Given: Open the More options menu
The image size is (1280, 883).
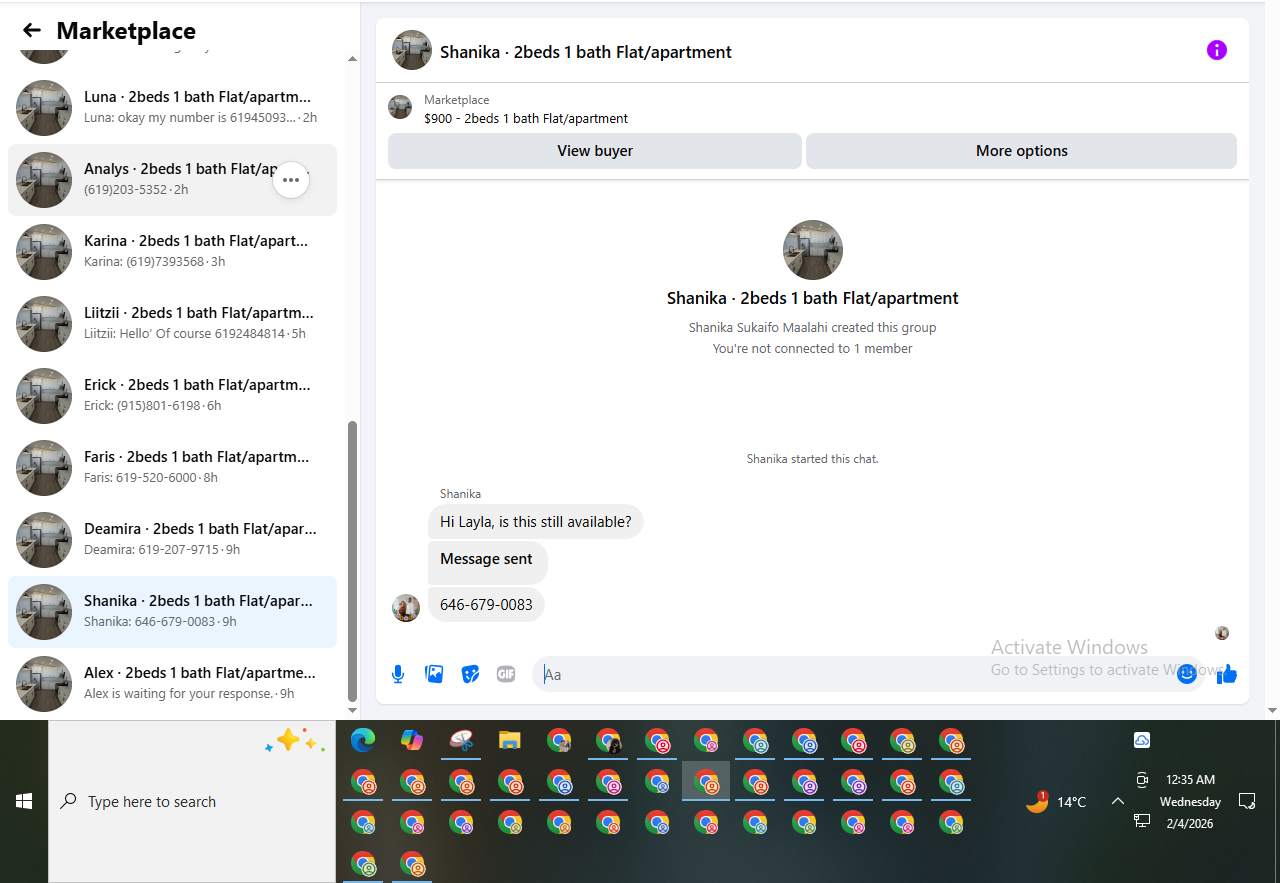Looking at the screenshot, I should (1021, 151).
